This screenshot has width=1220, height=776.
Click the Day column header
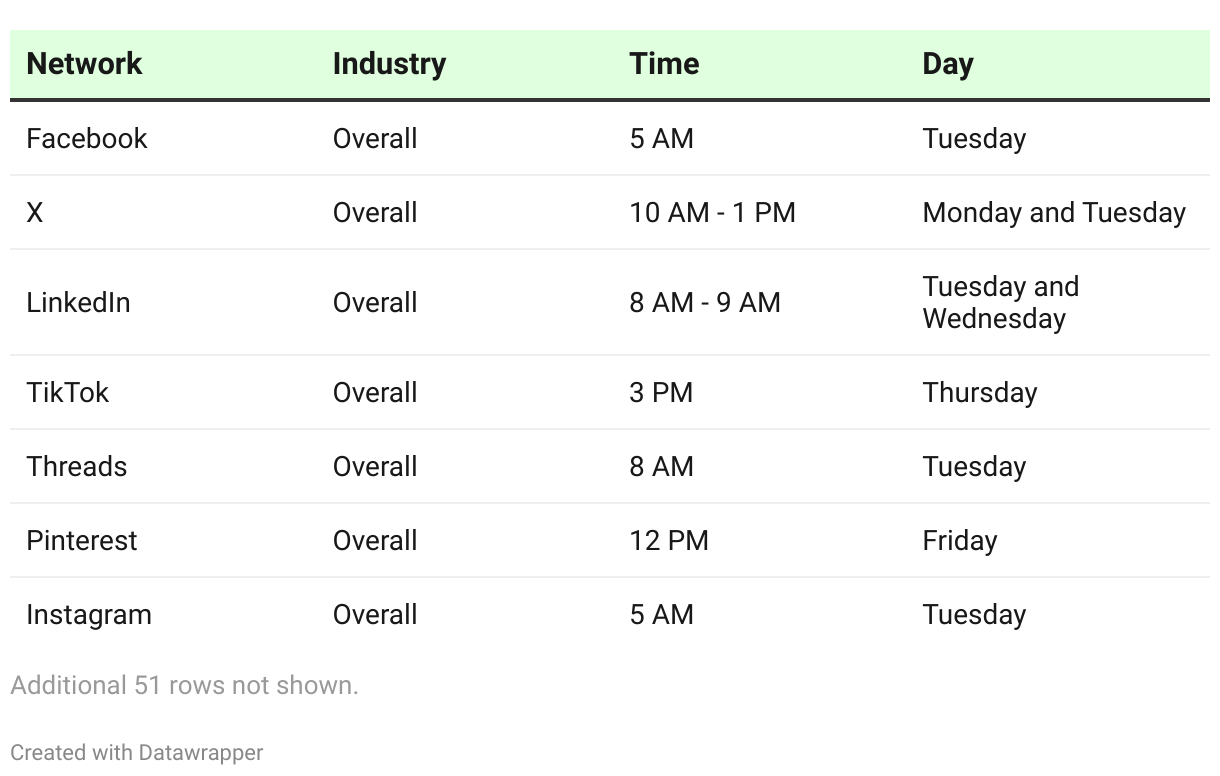947,64
